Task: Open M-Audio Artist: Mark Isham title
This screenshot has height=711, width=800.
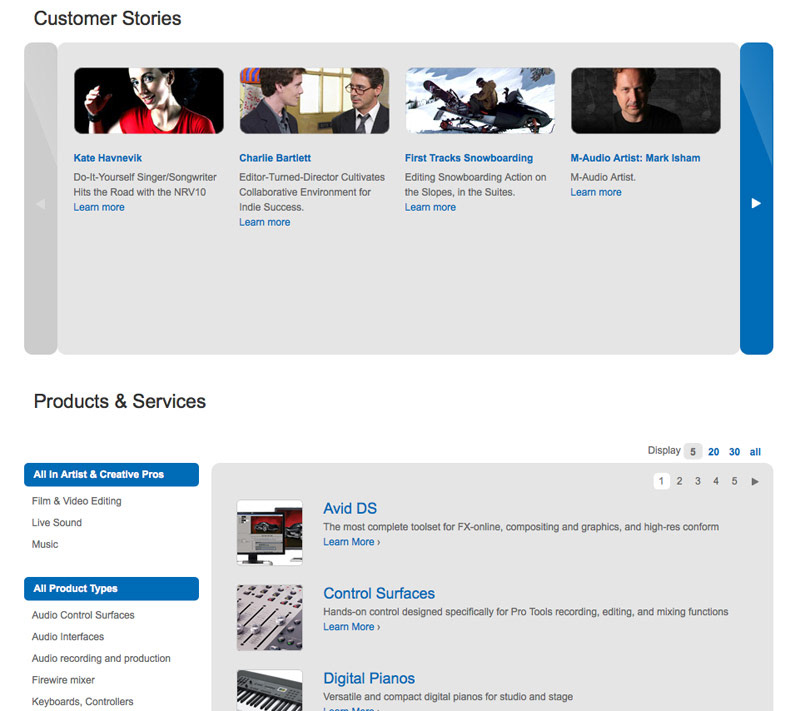Action: pos(635,158)
